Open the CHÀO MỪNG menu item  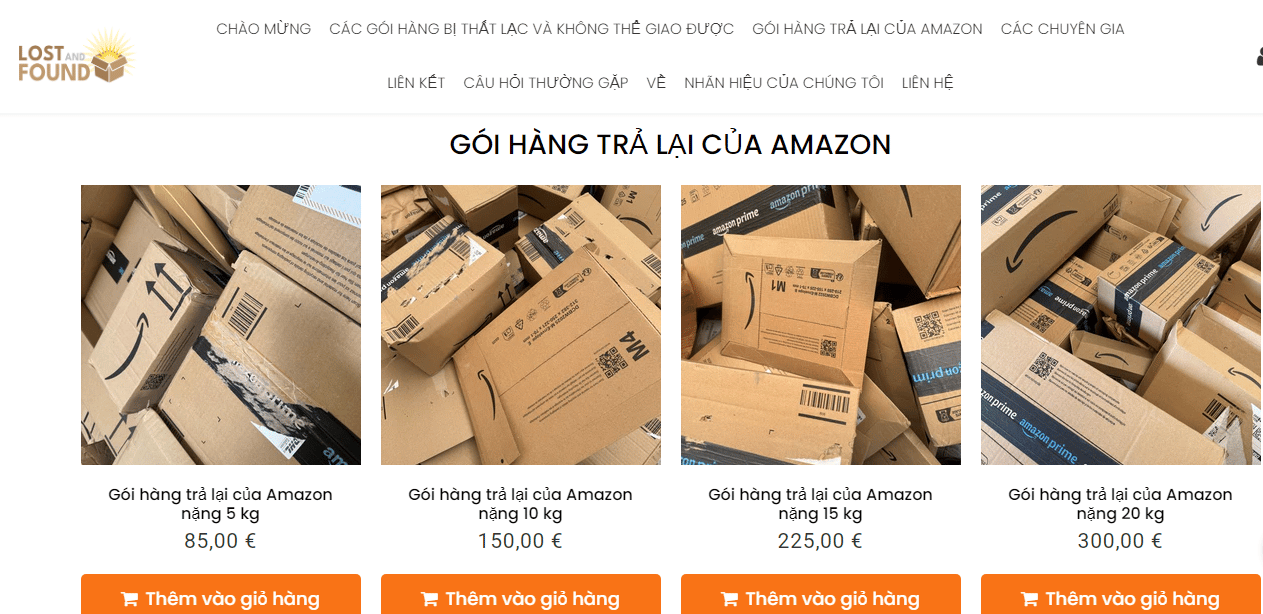[264, 29]
